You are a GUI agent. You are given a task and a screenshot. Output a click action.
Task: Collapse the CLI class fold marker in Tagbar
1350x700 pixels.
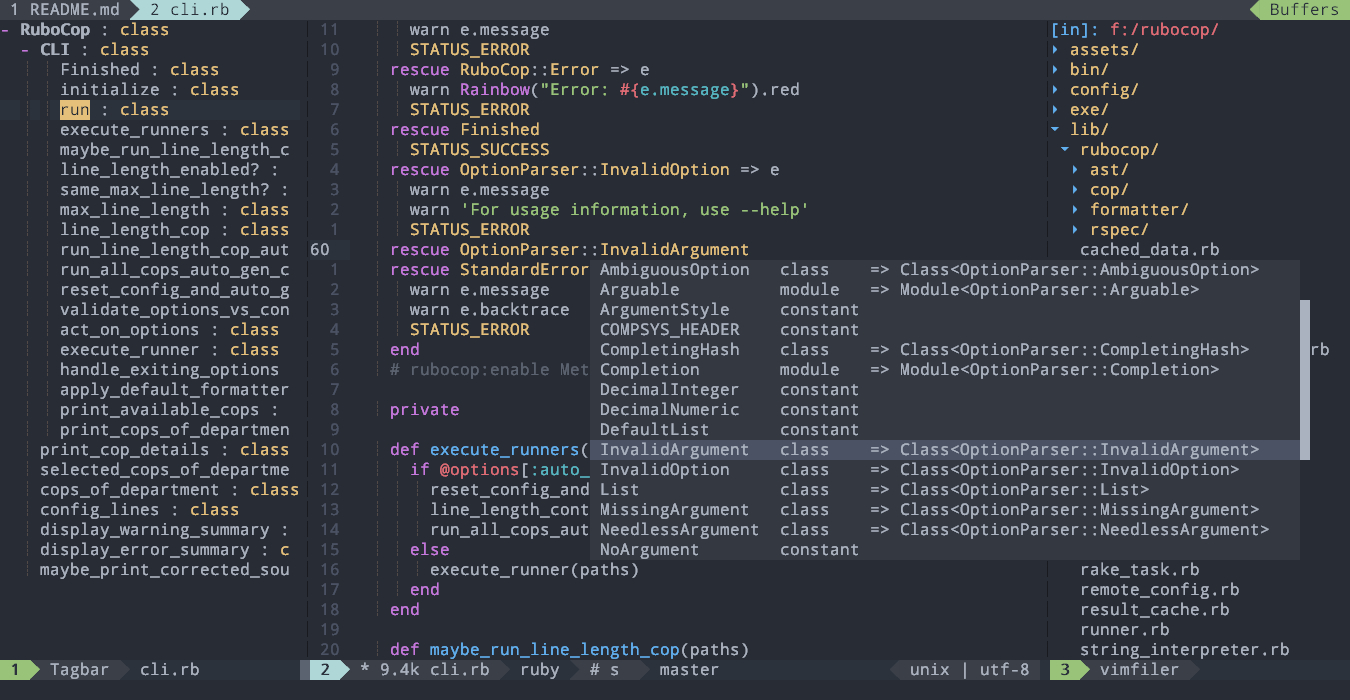(x=26, y=50)
